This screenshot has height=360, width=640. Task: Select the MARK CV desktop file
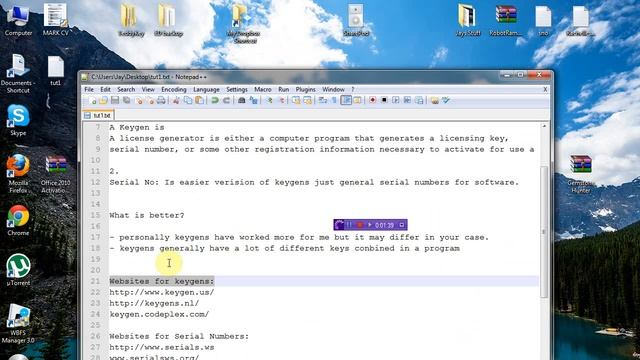(x=56, y=20)
